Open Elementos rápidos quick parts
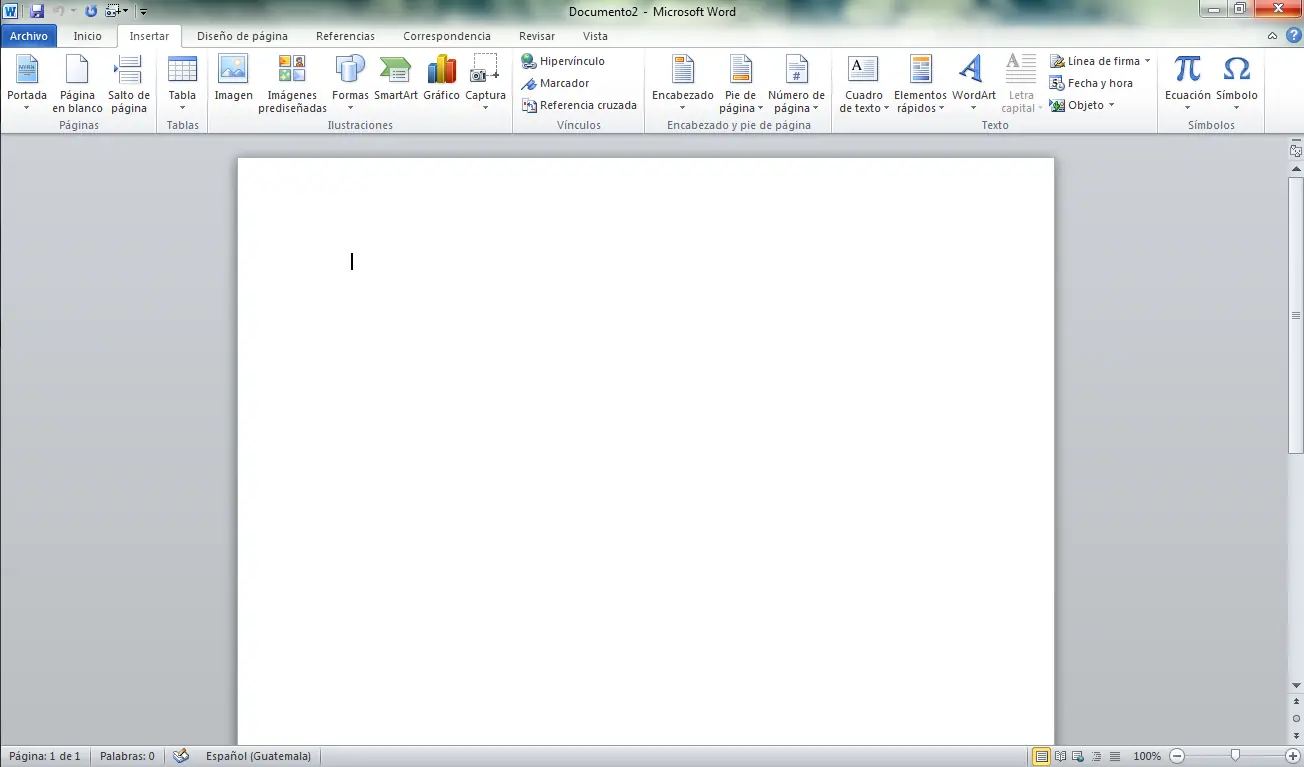 pos(920,84)
